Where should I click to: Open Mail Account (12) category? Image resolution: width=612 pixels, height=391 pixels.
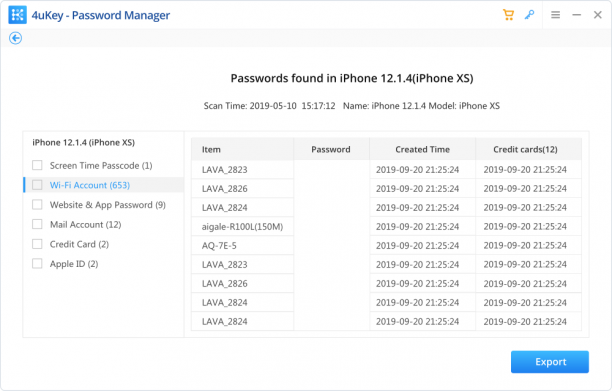(x=85, y=224)
